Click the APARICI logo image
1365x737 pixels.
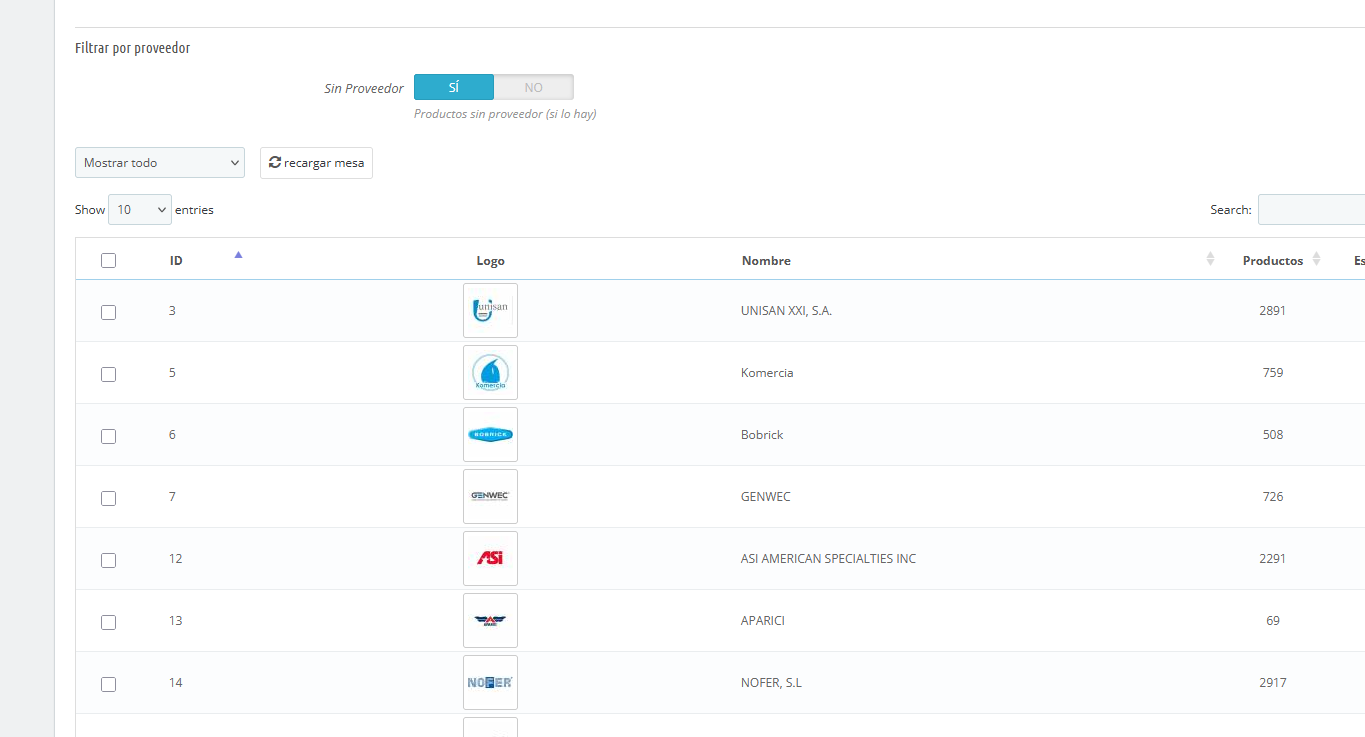click(490, 621)
